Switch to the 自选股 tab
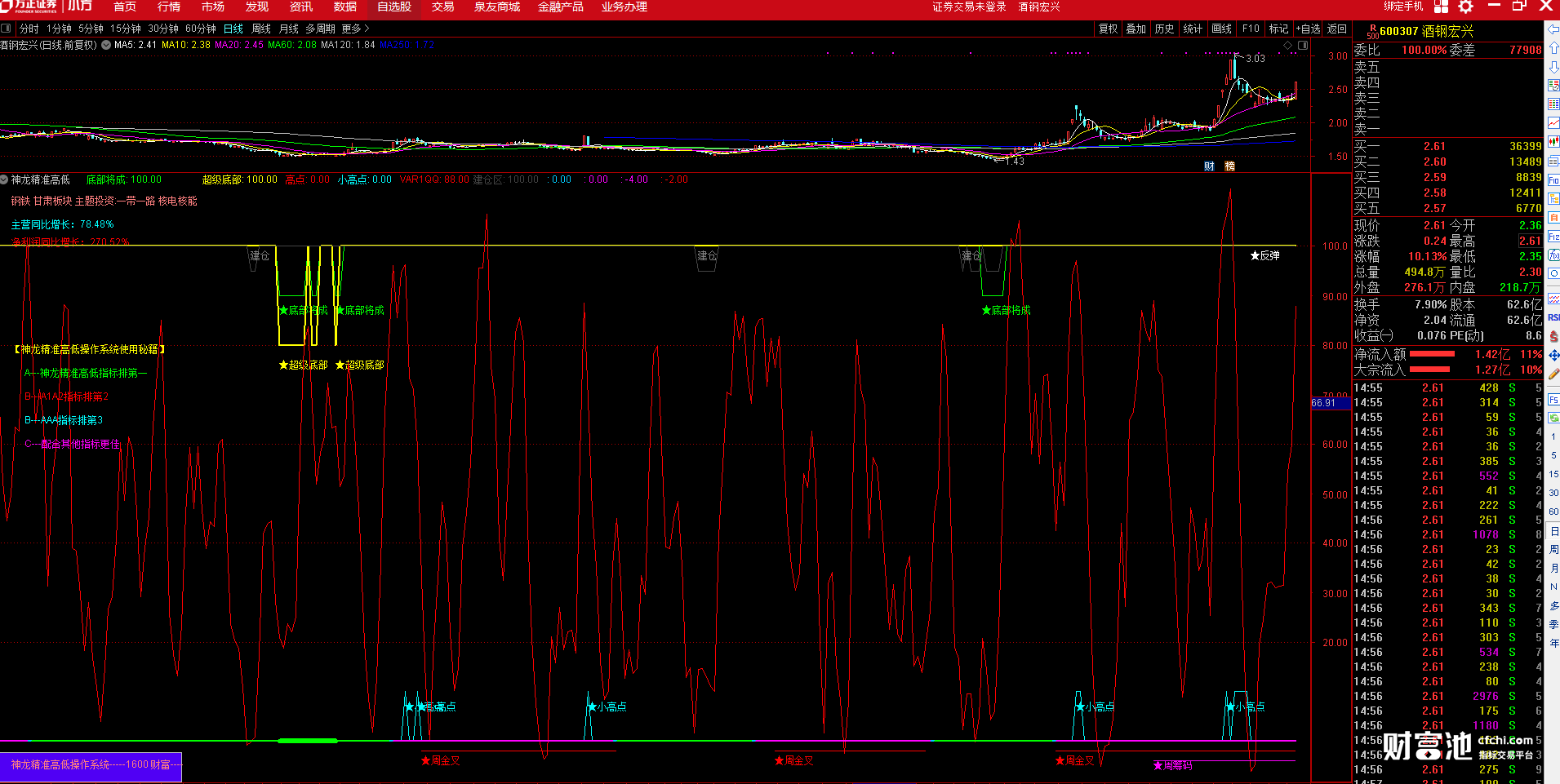Screen dimensions: 1560x784 tap(394, 7)
